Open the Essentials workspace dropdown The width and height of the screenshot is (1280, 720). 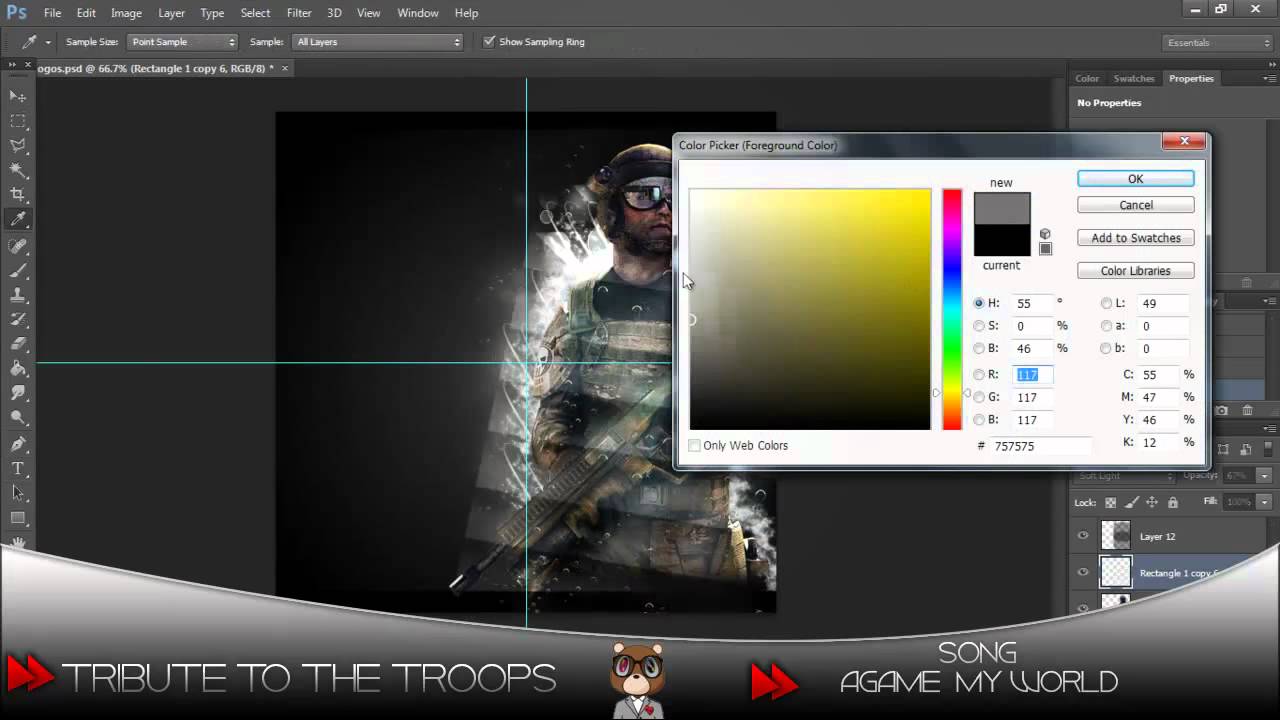click(1218, 43)
